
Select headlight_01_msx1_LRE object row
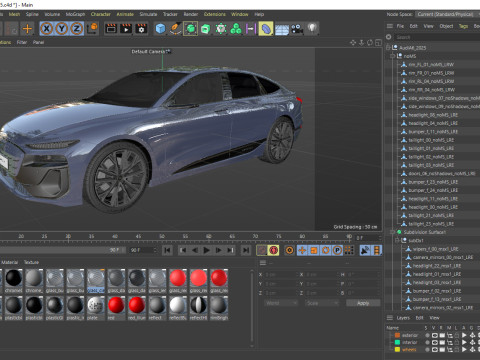tap(437, 274)
